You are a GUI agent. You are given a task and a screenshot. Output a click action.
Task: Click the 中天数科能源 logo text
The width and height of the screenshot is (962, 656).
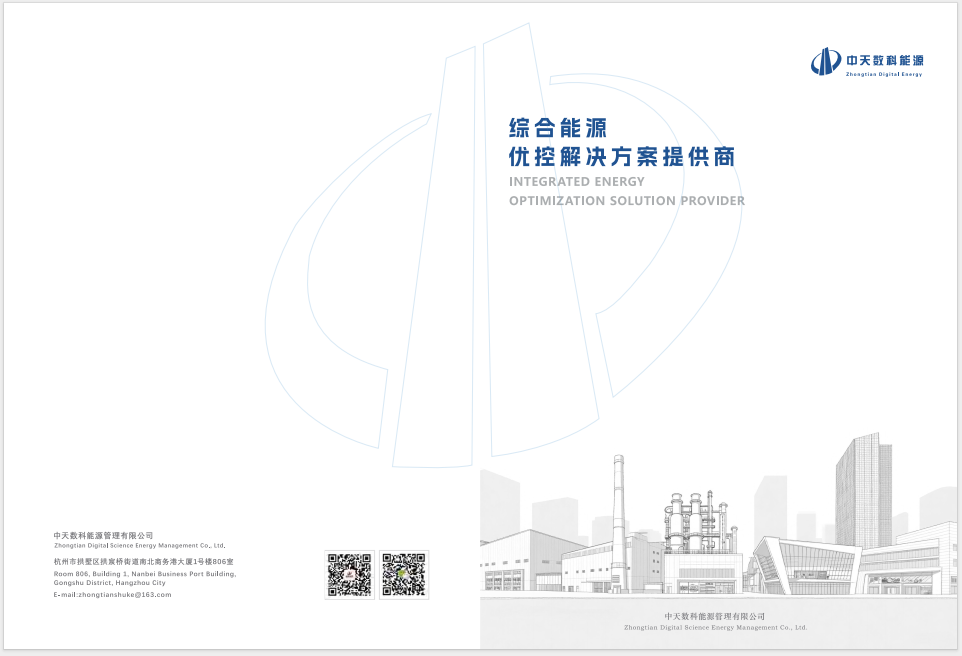(884, 60)
